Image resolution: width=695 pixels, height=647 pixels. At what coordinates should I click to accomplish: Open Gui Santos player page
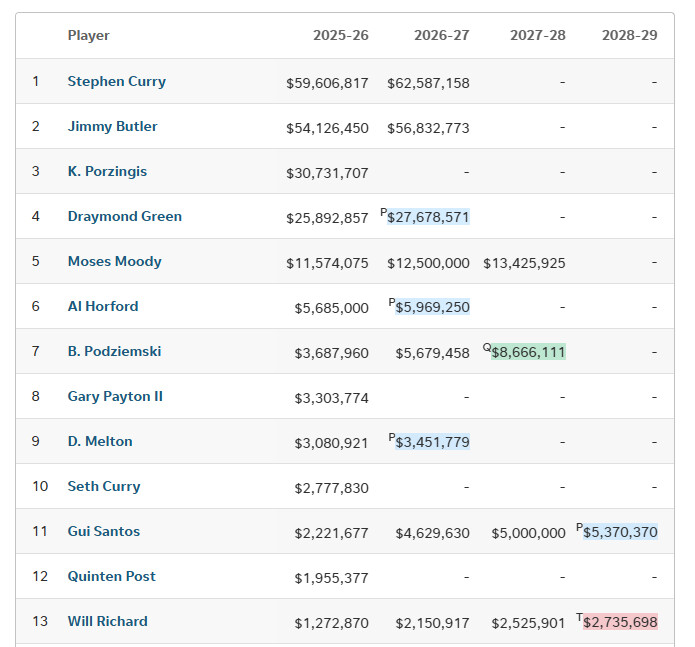coord(103,532)
